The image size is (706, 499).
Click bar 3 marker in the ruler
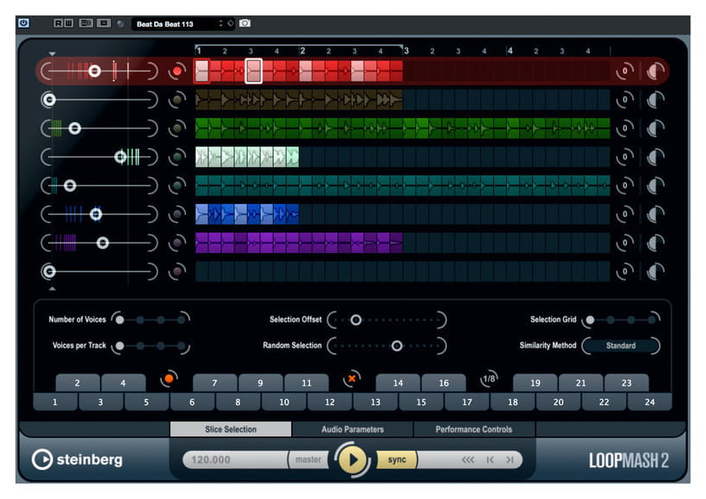[x=406, y=50]
